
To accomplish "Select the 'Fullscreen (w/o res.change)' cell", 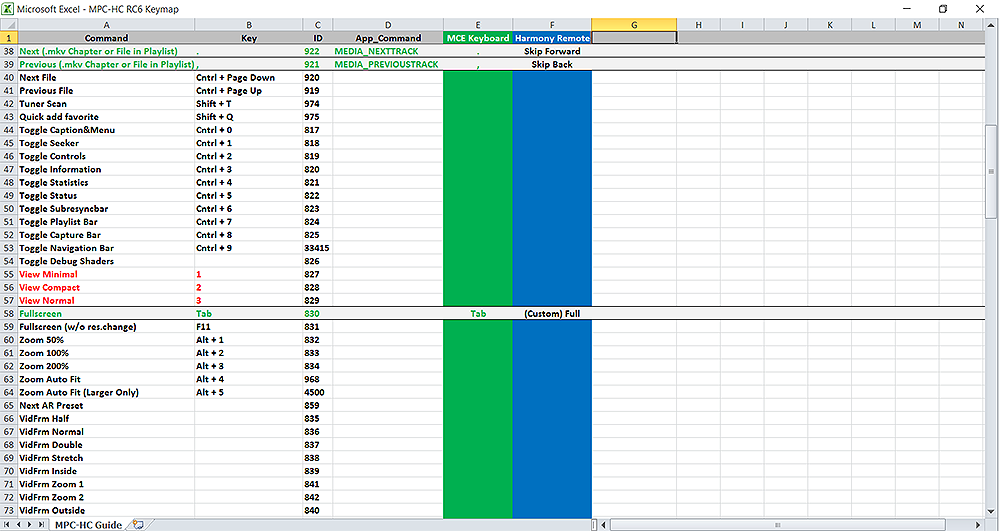I will click(106, 327).
